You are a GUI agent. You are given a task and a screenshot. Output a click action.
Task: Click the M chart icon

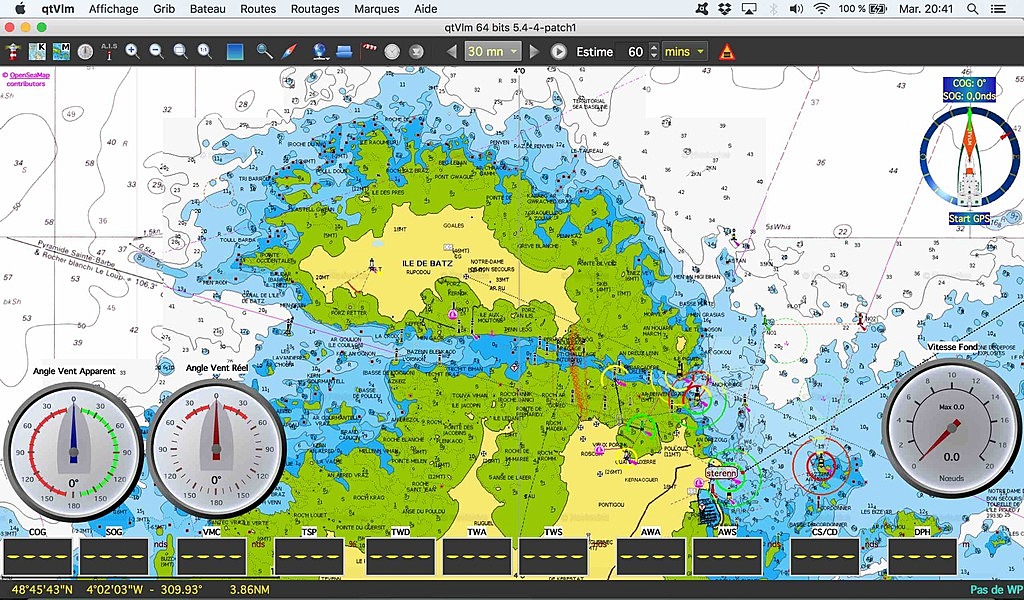click(61, 52)
